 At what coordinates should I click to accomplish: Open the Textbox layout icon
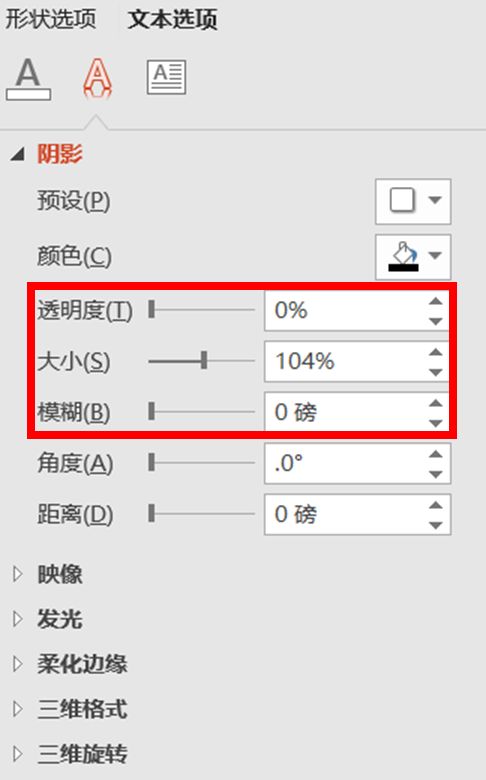pos(167,77)
